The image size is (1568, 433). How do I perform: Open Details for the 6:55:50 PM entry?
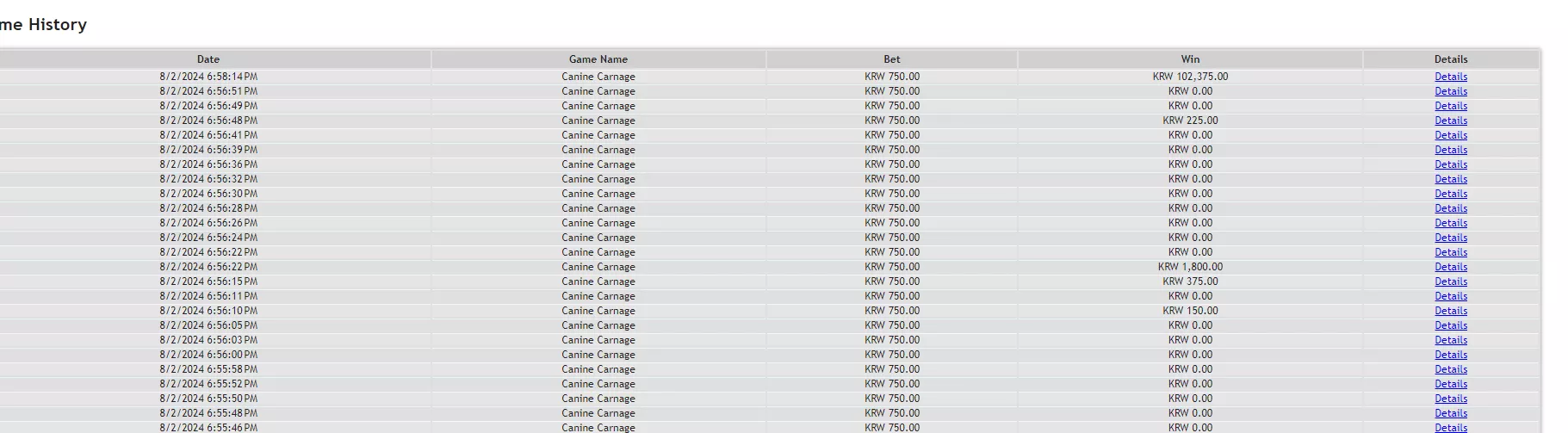pyautogui.click(x=1450, y=399)
